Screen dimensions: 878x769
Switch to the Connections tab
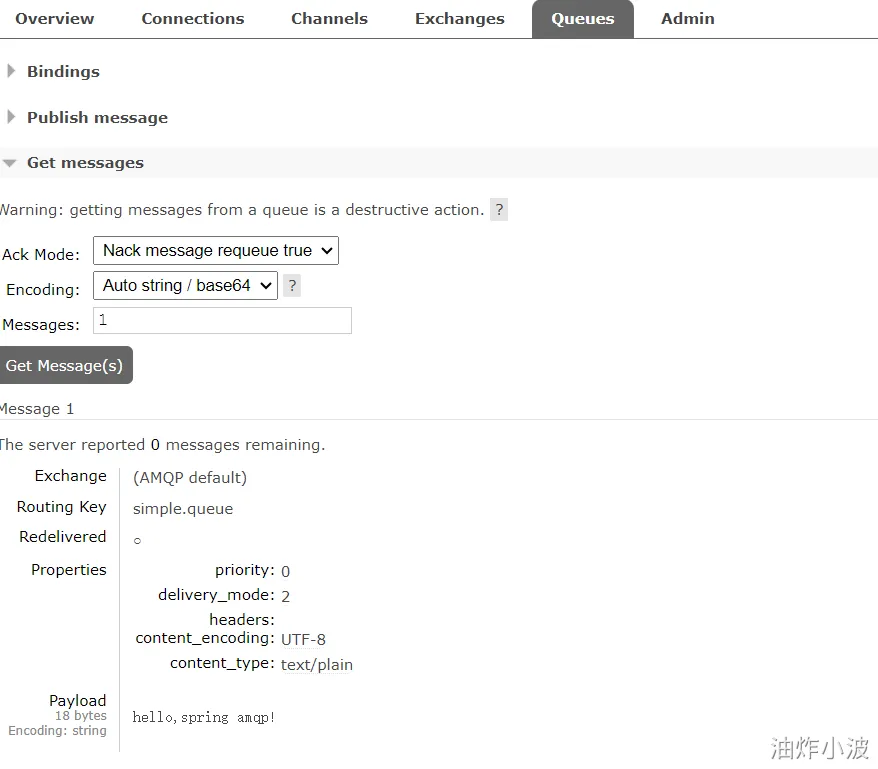click(193, 18)
